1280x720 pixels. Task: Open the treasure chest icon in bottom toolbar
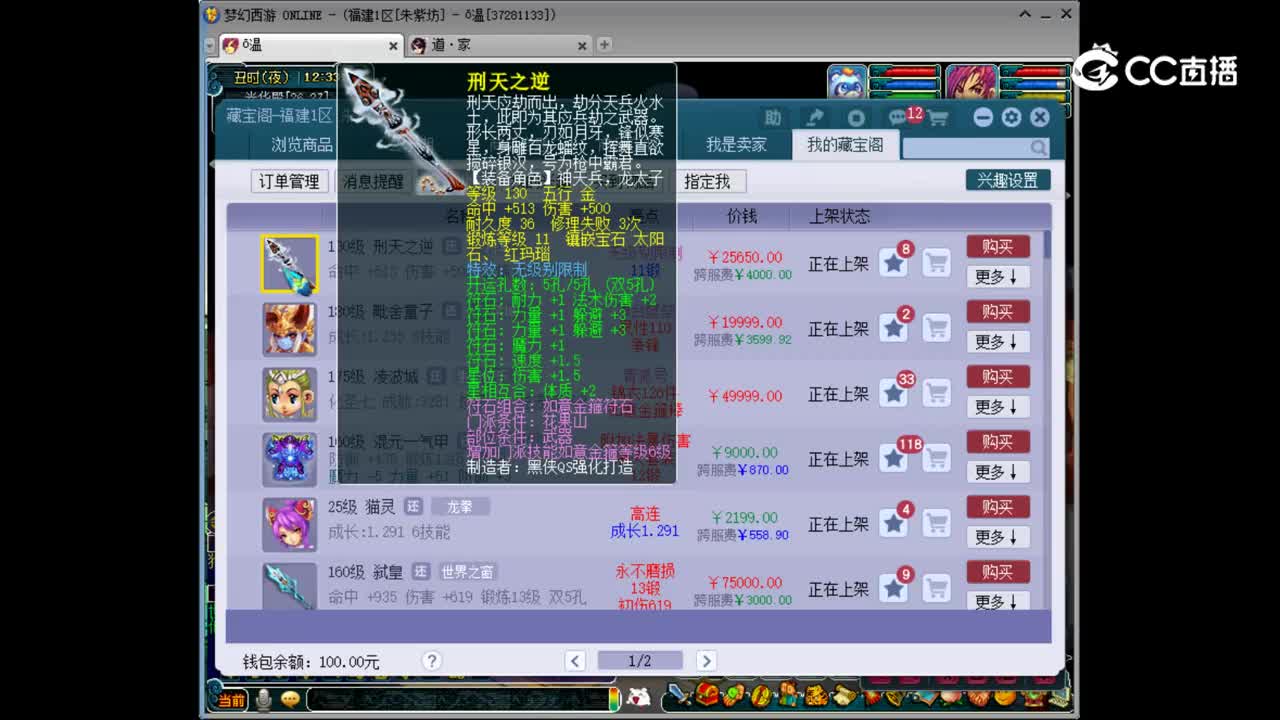707,694
